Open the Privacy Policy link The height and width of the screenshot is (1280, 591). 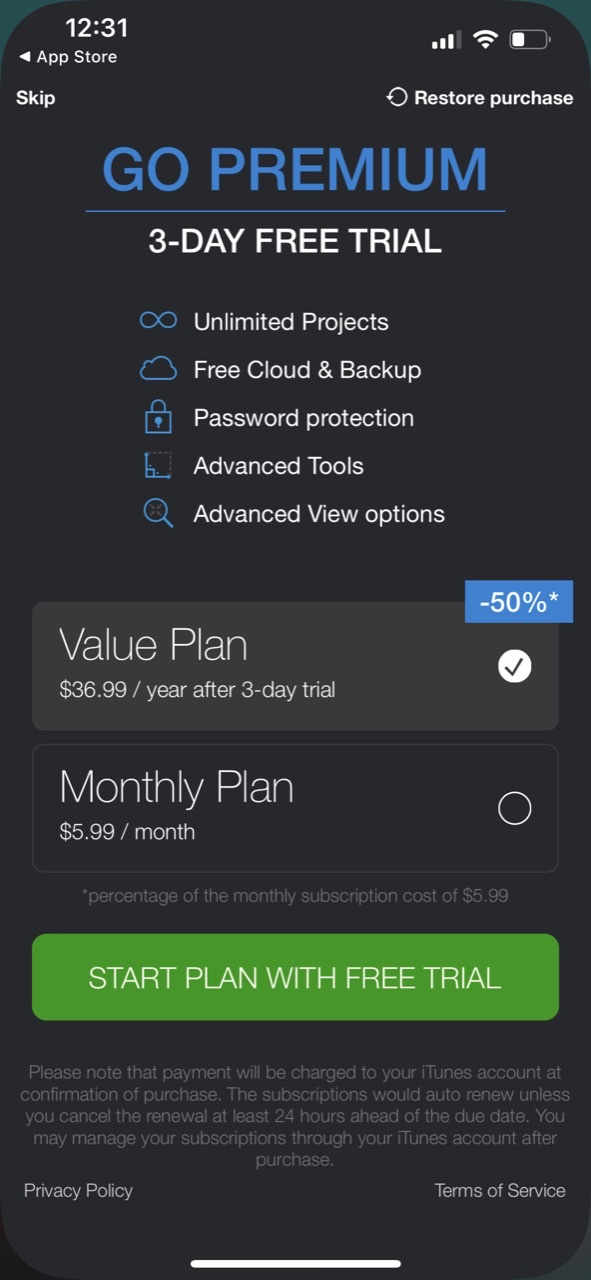pos(78,1190)
